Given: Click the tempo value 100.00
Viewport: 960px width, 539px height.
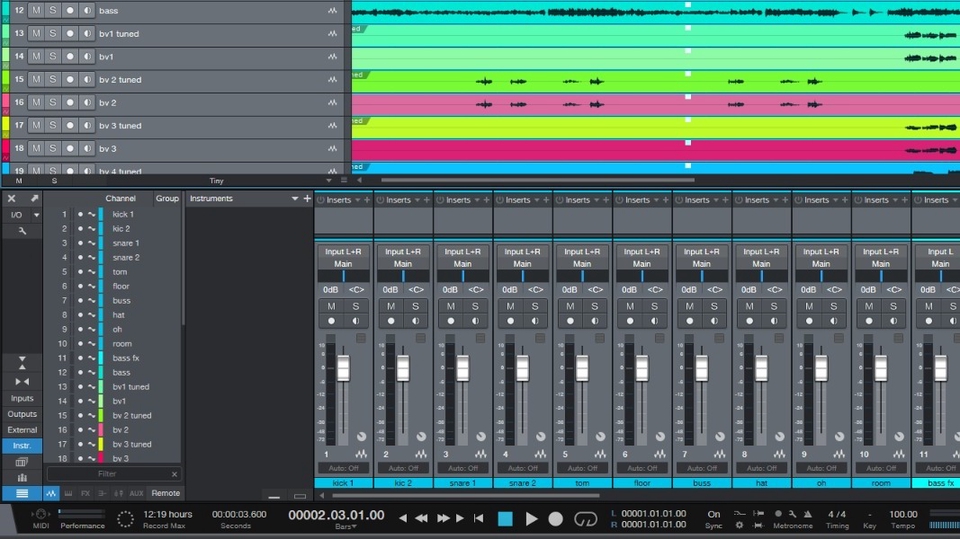Looking at the screenshot, I should tap(903, 514).
